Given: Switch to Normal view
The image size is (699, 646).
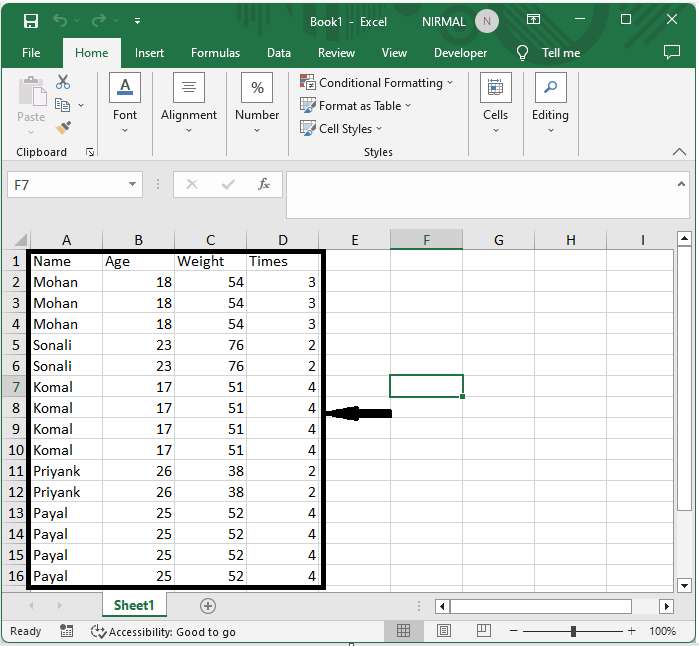Looking at the screenshot, I should pos(403,630).
